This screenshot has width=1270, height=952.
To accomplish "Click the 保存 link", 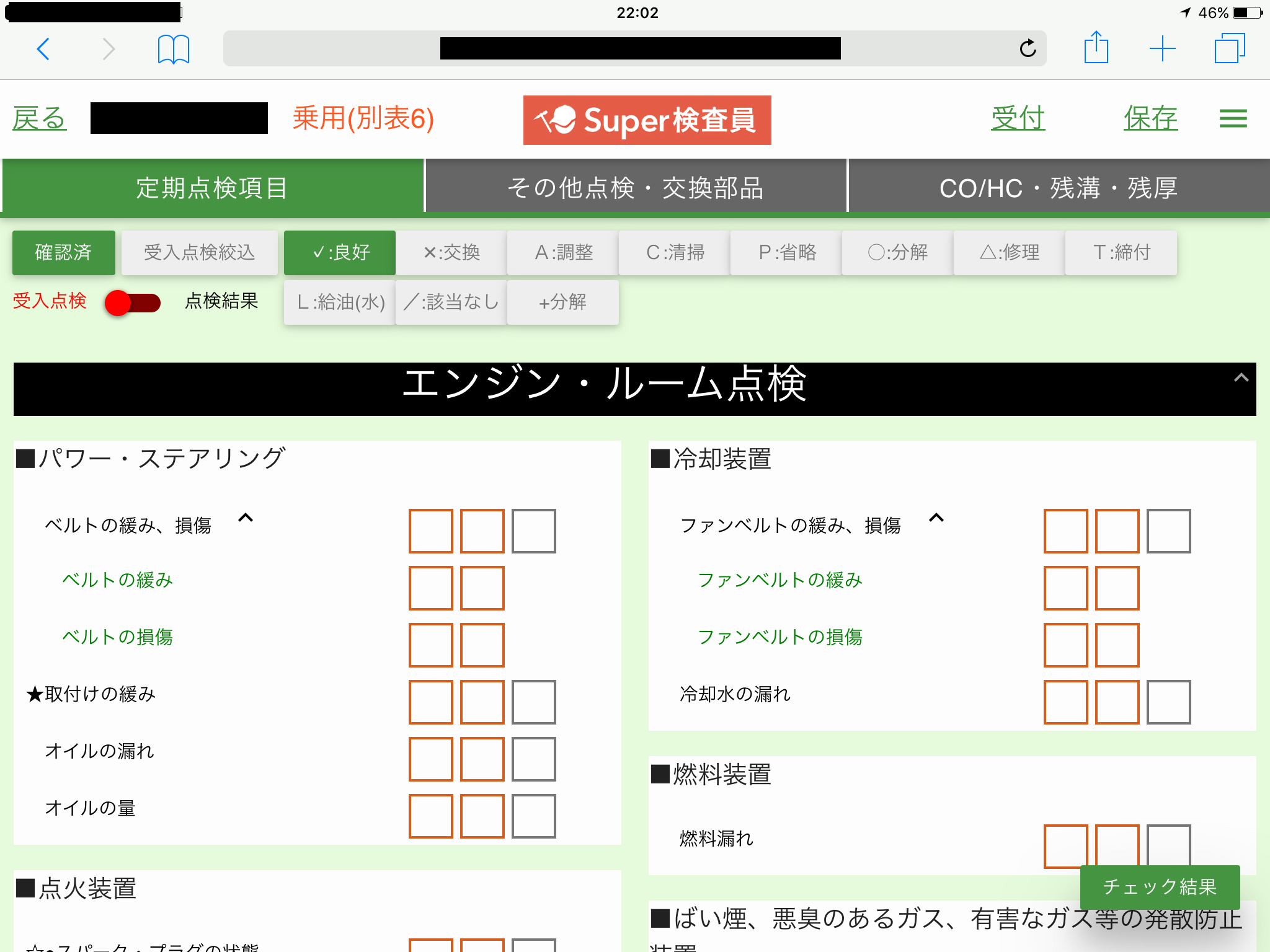I will tap(1150, 118).
